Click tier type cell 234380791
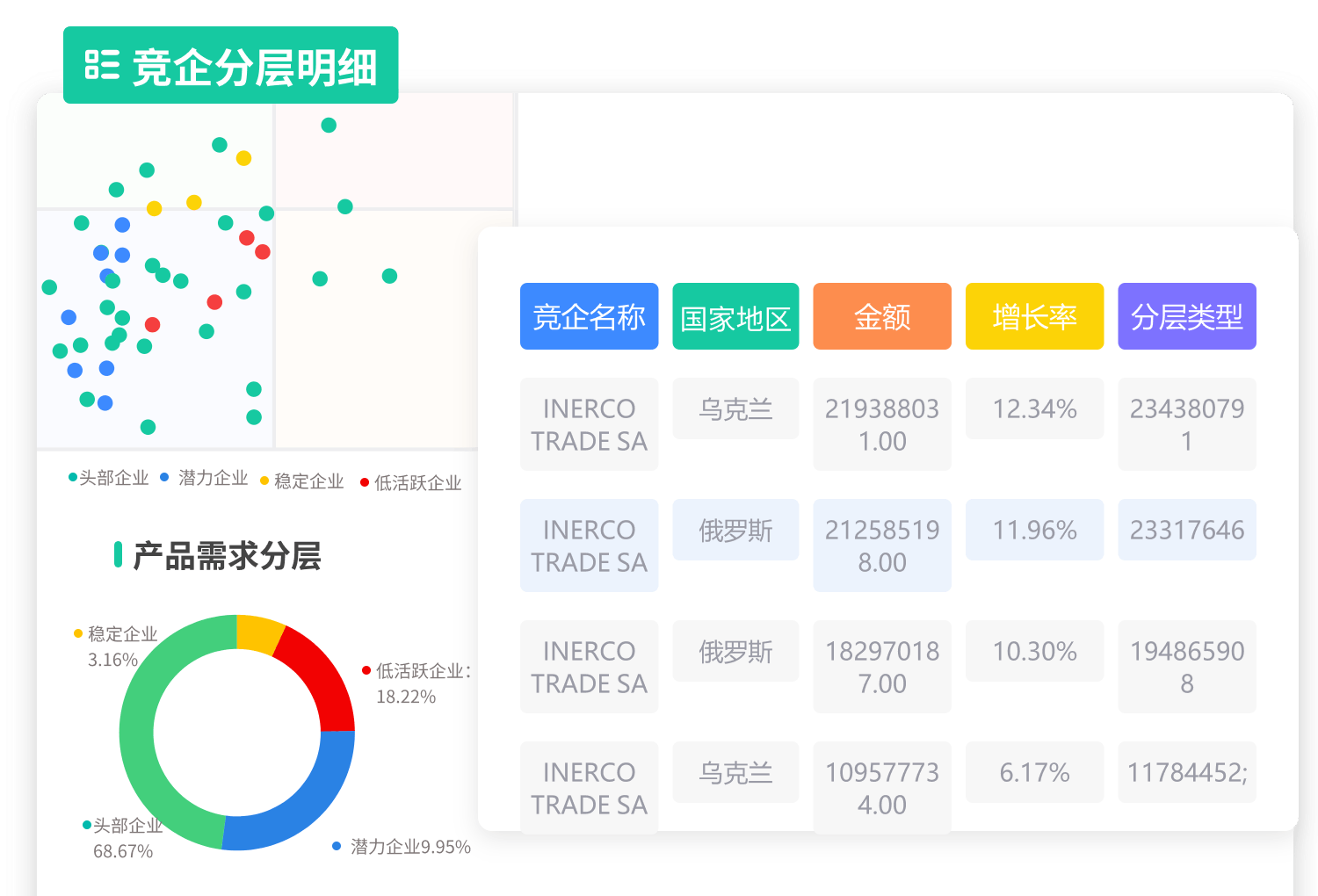The height and width of the screenshot is (896, 1318). pyautogui.click(x=1187, y=424)
